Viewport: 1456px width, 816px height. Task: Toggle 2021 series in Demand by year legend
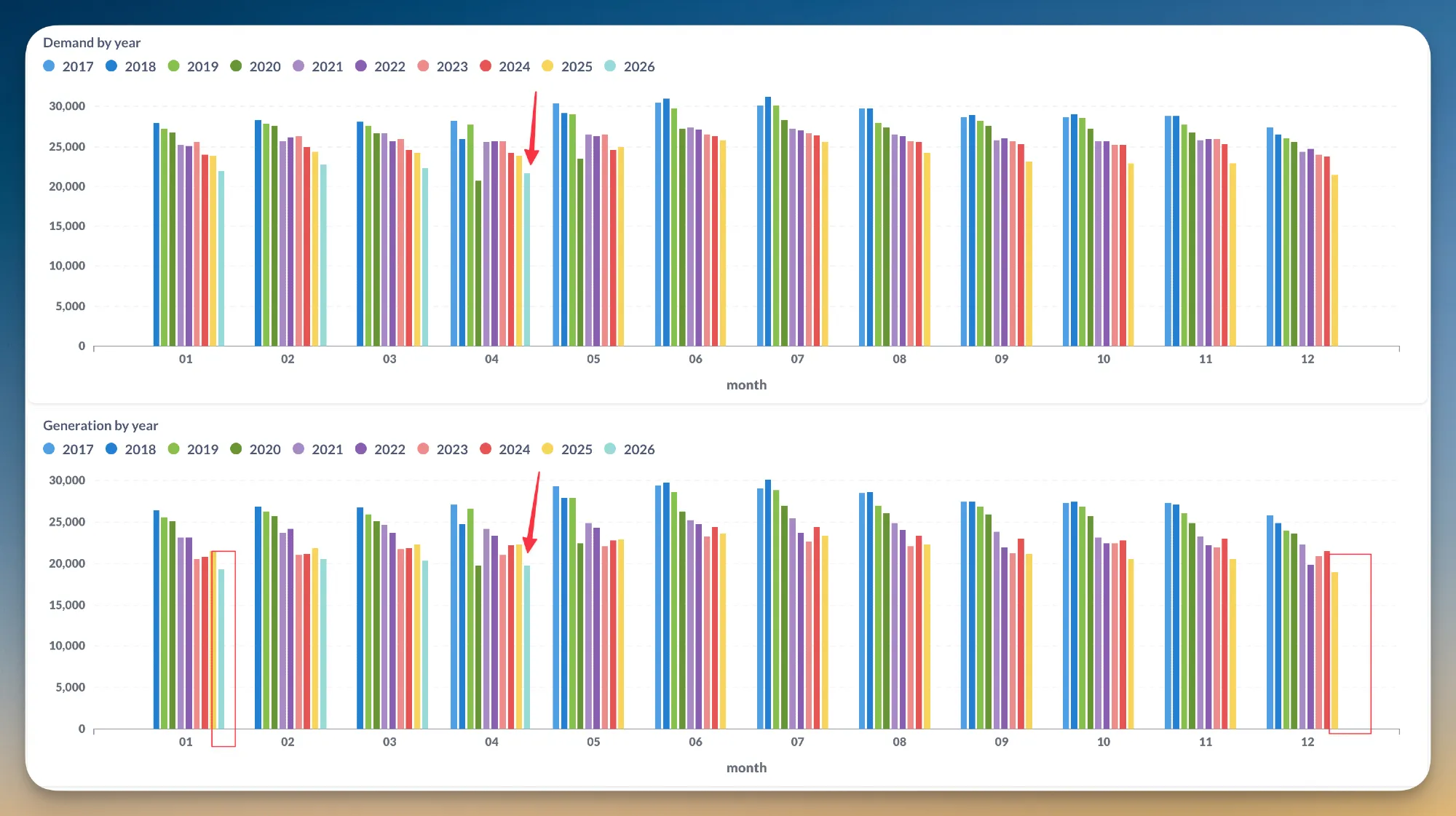318,66
